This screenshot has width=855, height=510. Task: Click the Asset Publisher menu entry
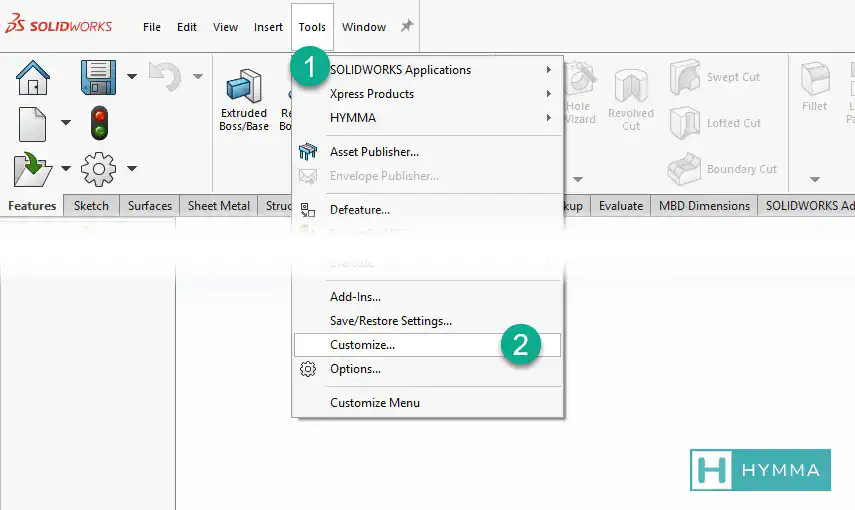pos(374,152)
